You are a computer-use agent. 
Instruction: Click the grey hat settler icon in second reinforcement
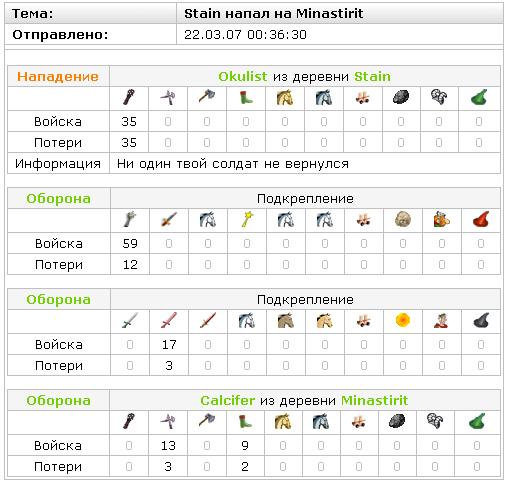pyautogui.click(x=481, y=320)
